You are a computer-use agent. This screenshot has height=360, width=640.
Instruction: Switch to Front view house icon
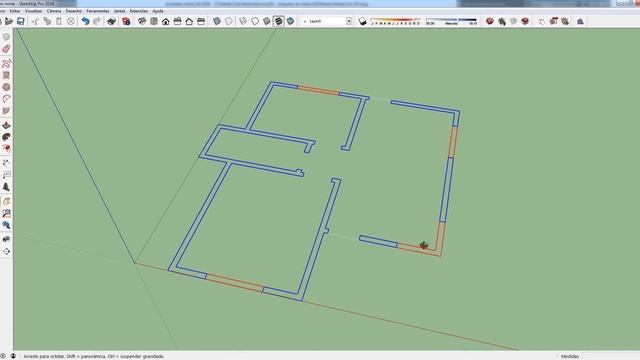pyautogui.click(x=166, y=21)
